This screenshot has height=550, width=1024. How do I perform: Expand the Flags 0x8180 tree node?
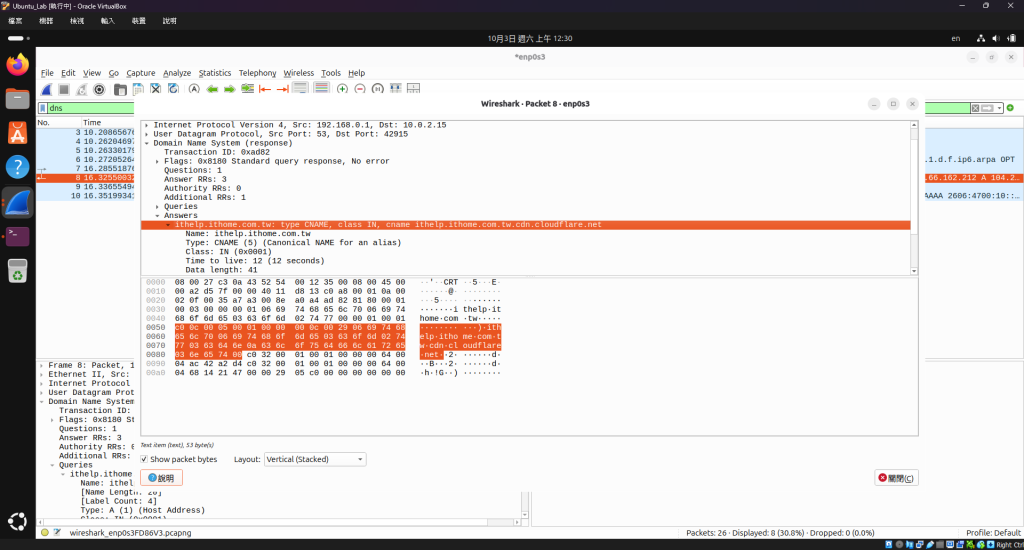(x=157, y=161)
